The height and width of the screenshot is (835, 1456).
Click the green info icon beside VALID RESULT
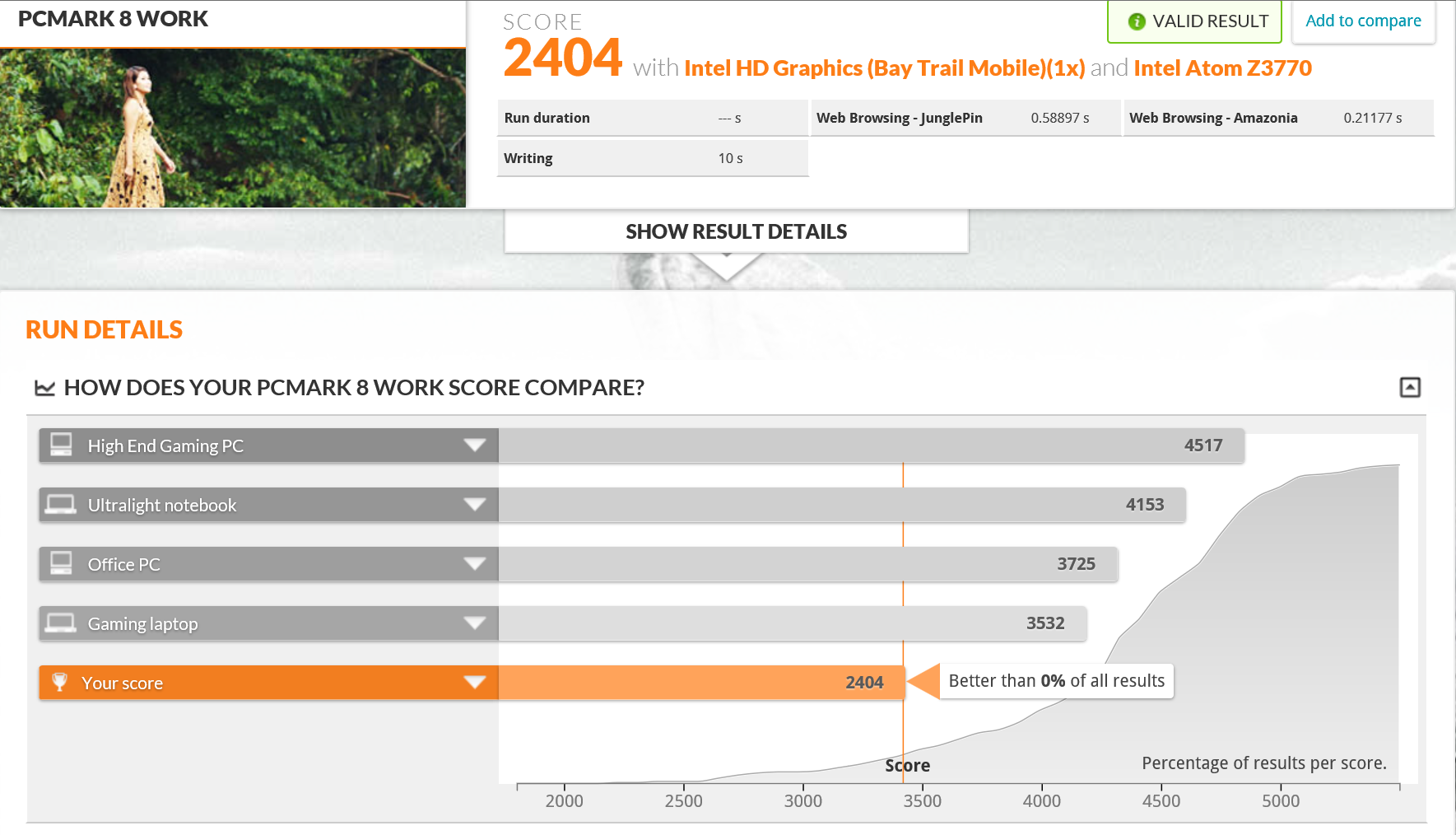click(x=1137, y=21)
